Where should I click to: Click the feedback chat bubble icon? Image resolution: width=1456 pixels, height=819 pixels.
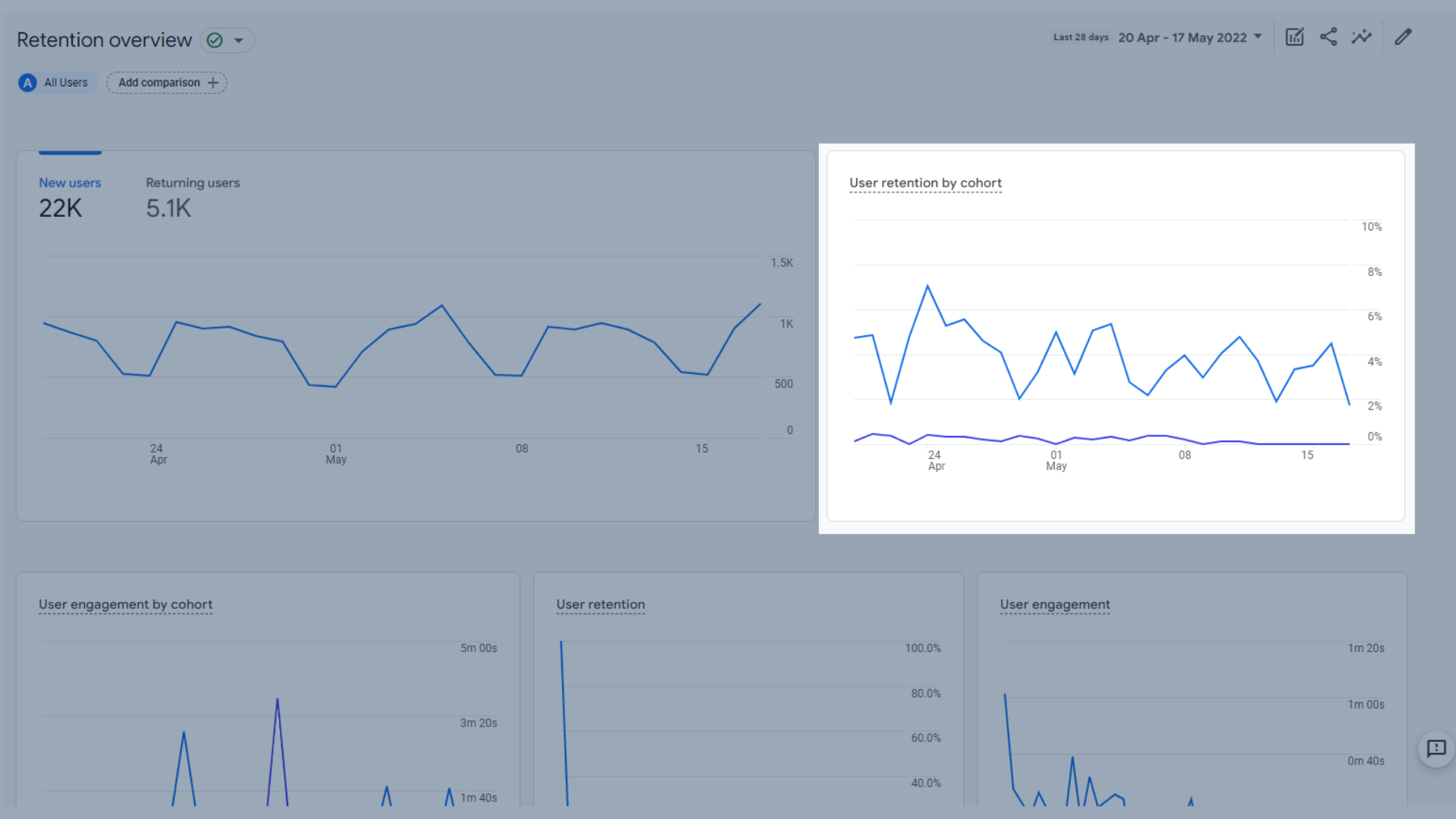coord(1436,749)
